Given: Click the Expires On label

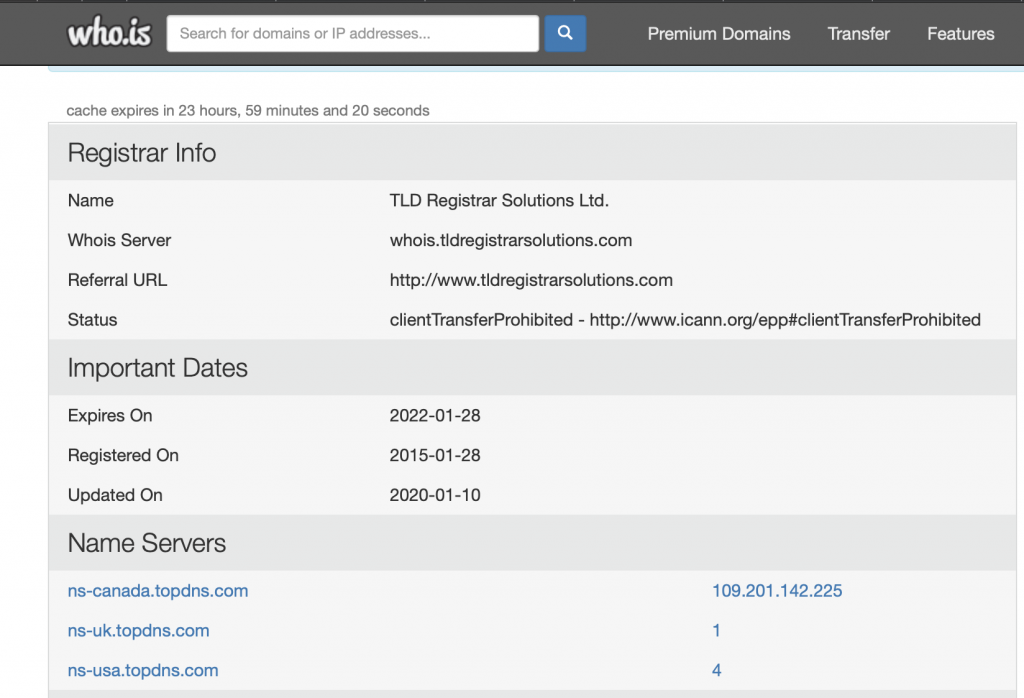Looking at the screenshot, I should [x=110, y=416].
